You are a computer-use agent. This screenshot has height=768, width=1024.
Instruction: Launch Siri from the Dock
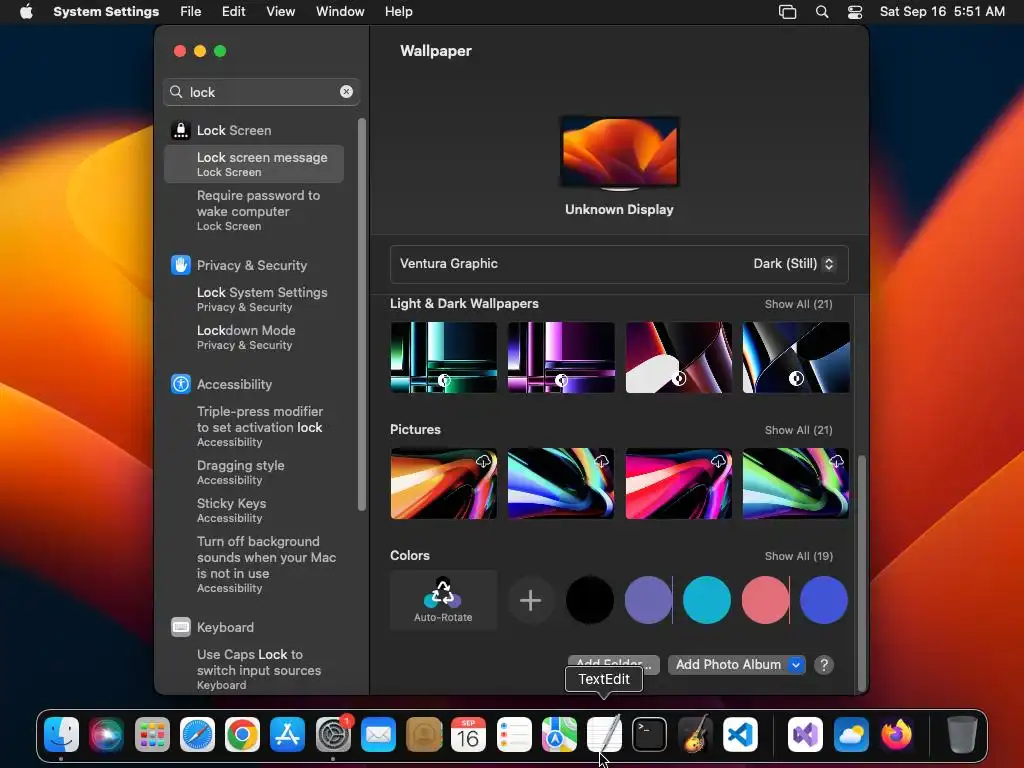pos(106,735)
